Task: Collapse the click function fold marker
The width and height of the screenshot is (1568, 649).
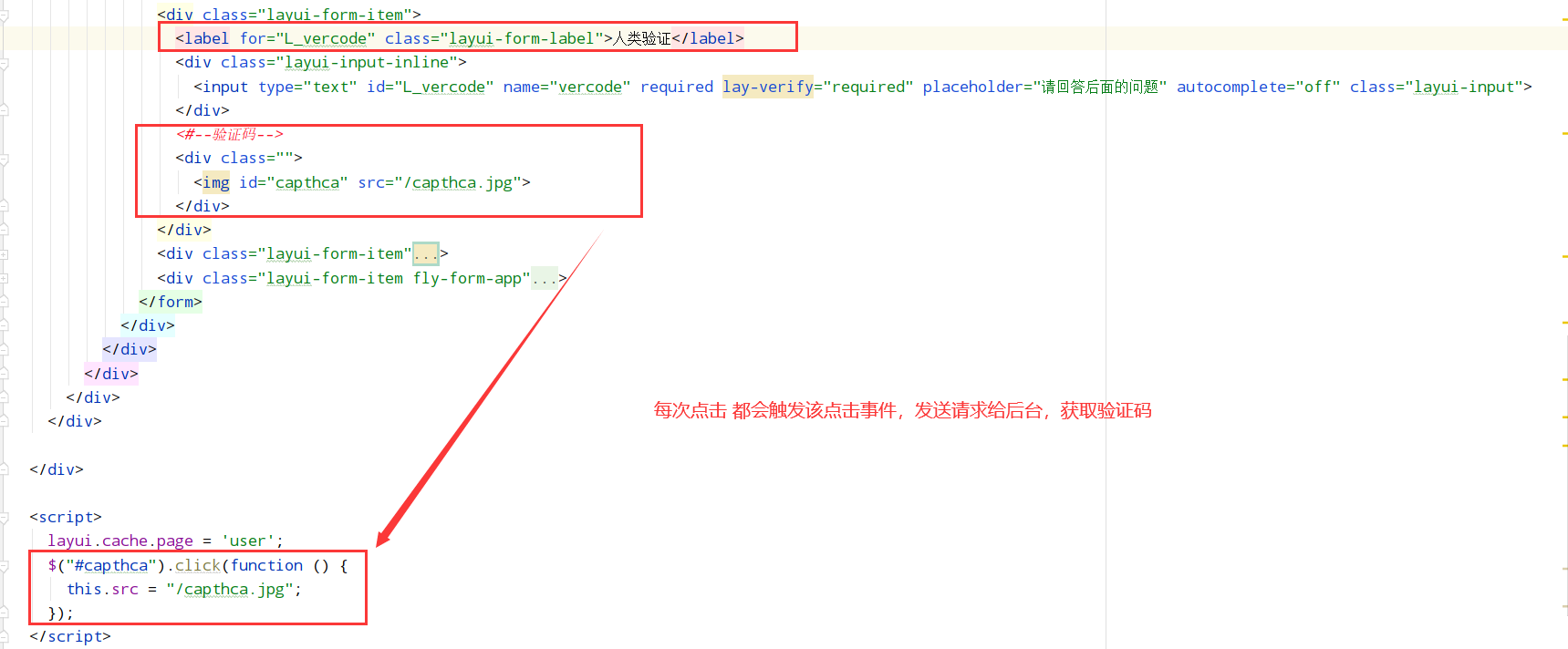Action: [4, 566]
